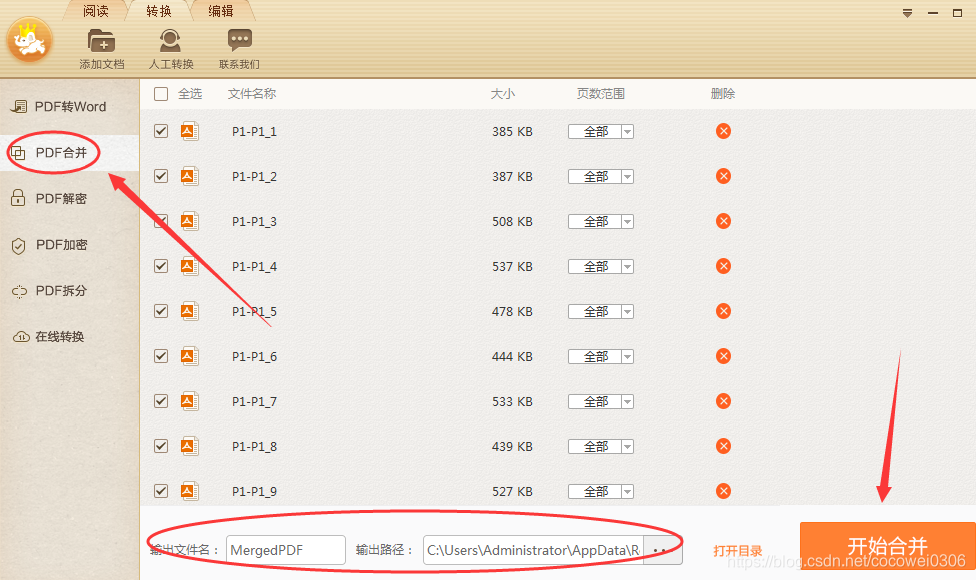Screen dimensions: 976x580
Task: Click the crowned elephant app logo
Action: pos(29,41)
